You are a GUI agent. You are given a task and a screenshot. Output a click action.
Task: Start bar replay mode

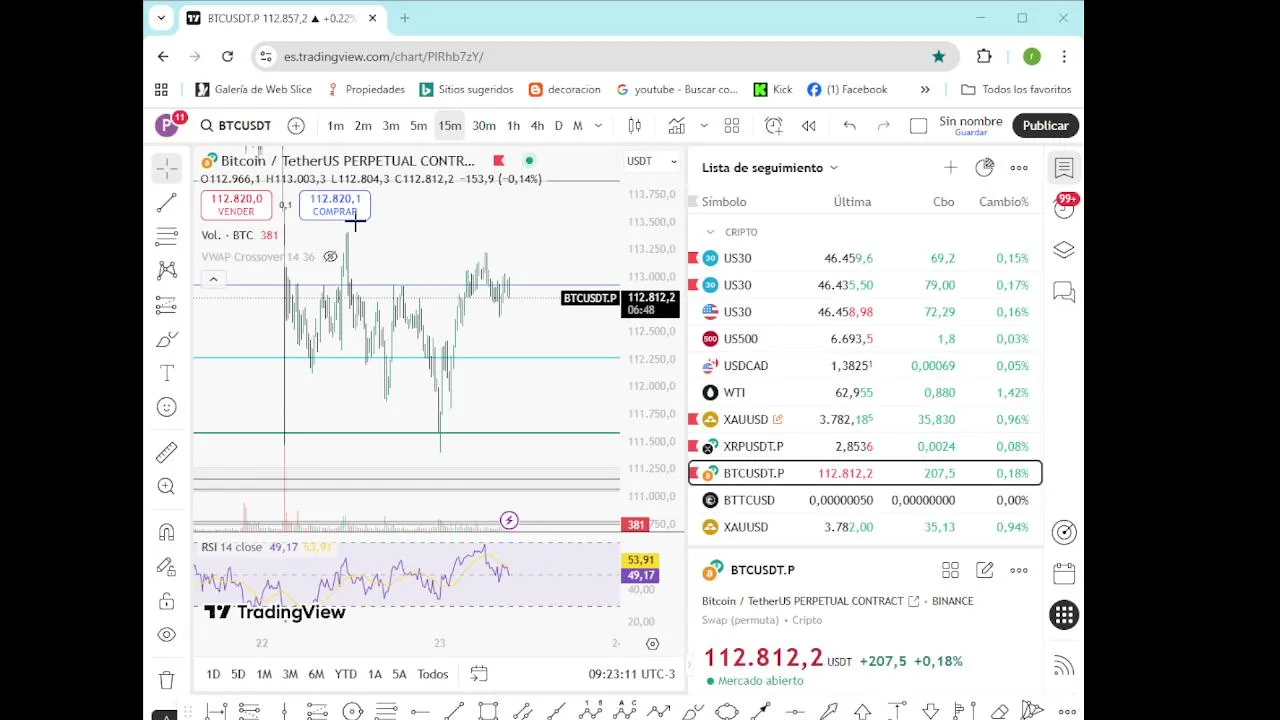click(x=808, y=125)
